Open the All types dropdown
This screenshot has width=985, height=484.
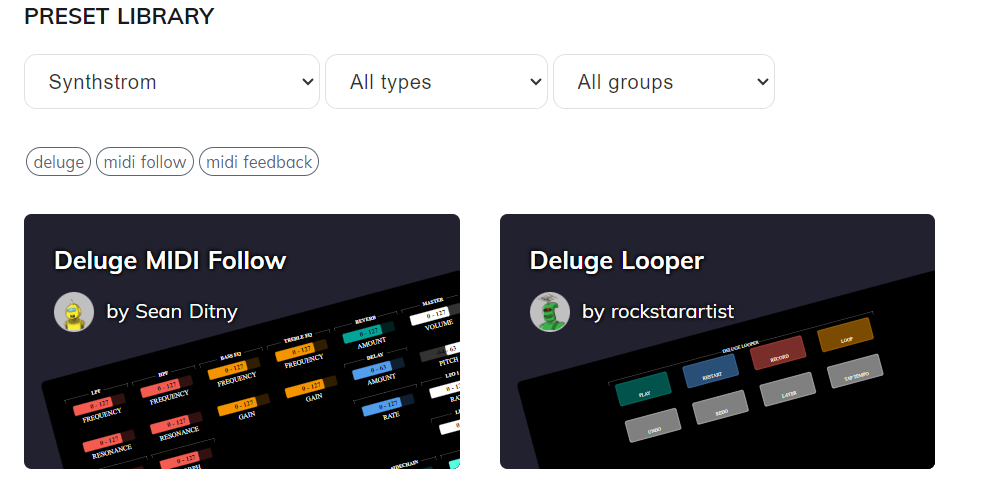pos(436,82)
